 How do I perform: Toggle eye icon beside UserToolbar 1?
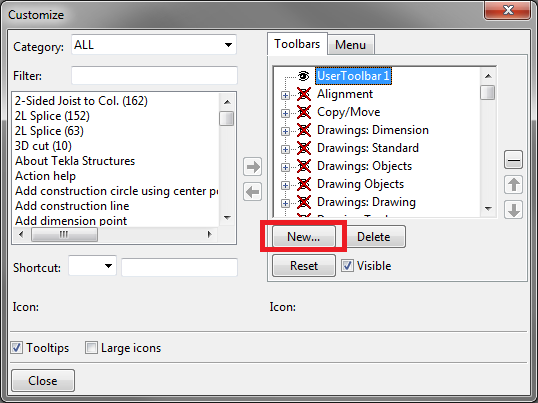[x=303, y=76]
